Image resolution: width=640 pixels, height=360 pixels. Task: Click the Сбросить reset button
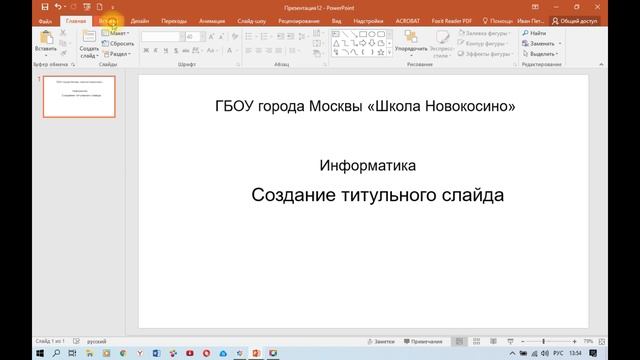click(118, 43)
